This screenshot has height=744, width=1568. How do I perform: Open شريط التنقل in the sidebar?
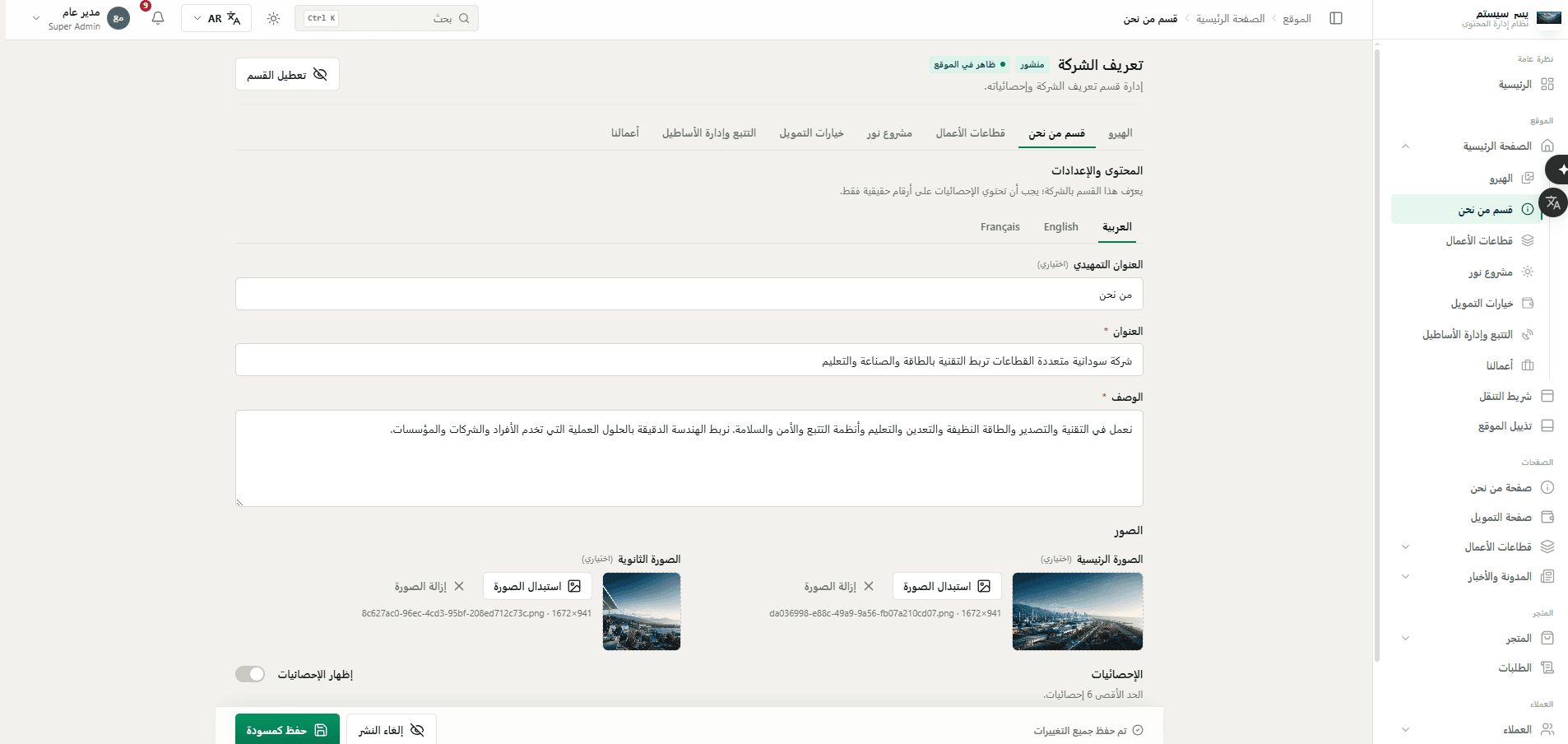1515,396
